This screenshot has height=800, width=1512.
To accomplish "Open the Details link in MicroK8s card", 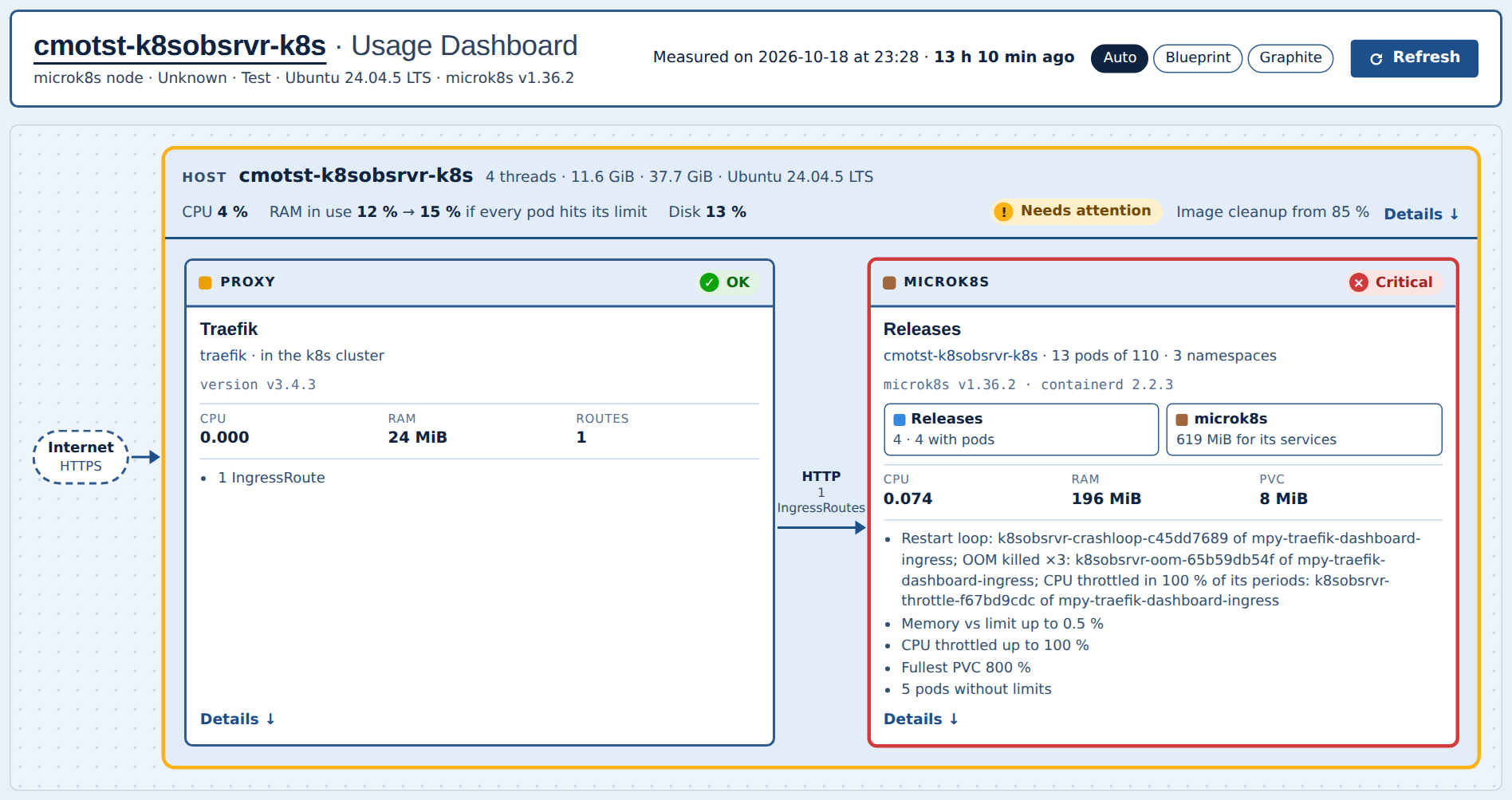I will point(921,719).
